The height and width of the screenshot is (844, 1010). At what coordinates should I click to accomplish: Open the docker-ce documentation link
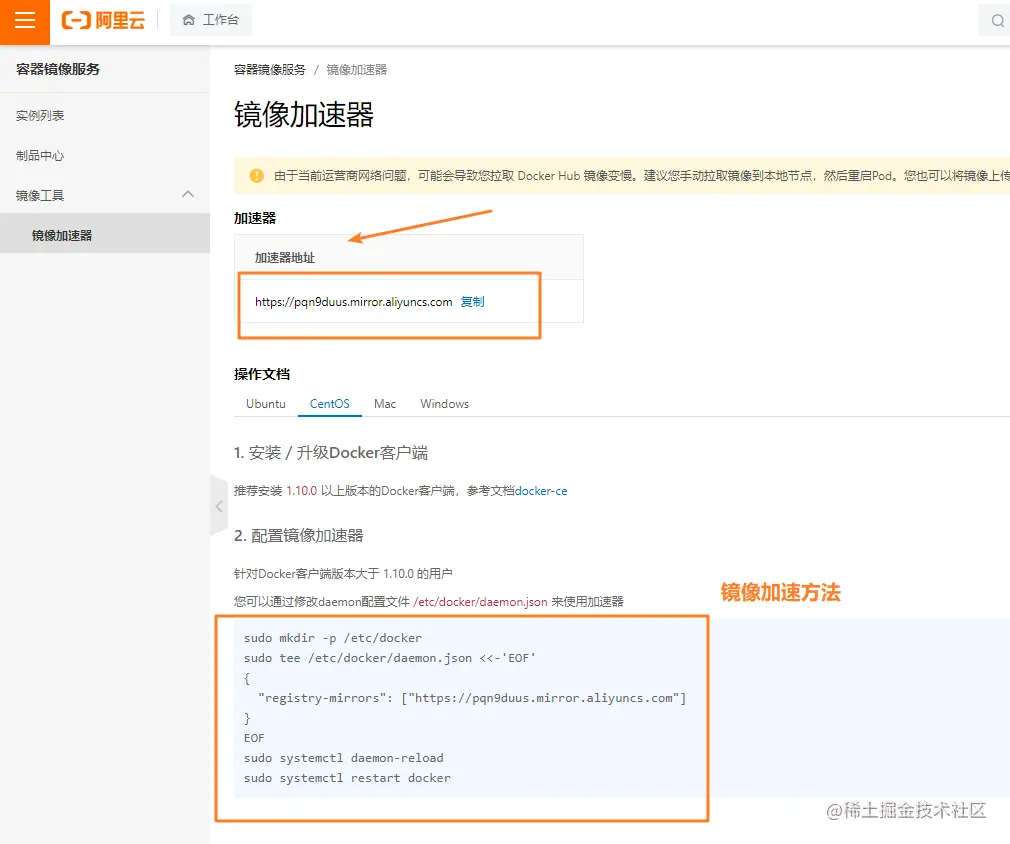[x=541, y=491]
